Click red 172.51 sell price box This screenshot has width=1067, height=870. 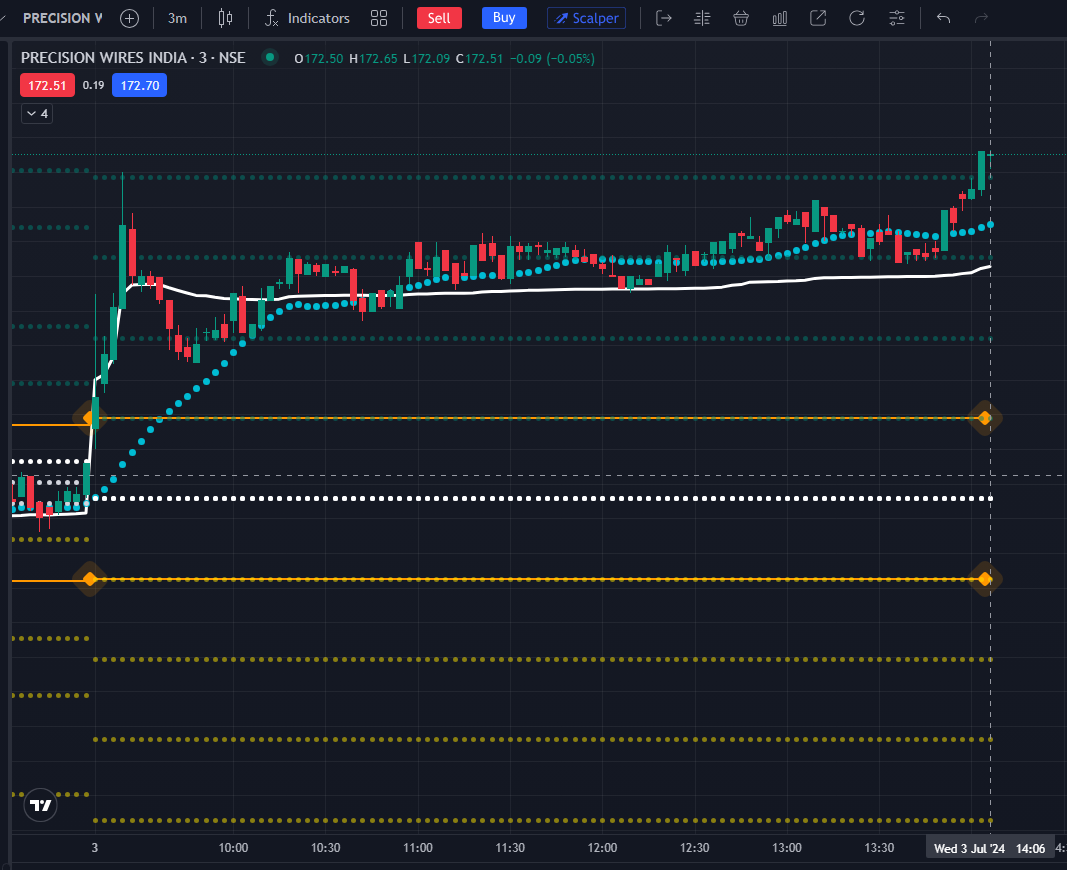pyautogui.click(x=47, y=86)
